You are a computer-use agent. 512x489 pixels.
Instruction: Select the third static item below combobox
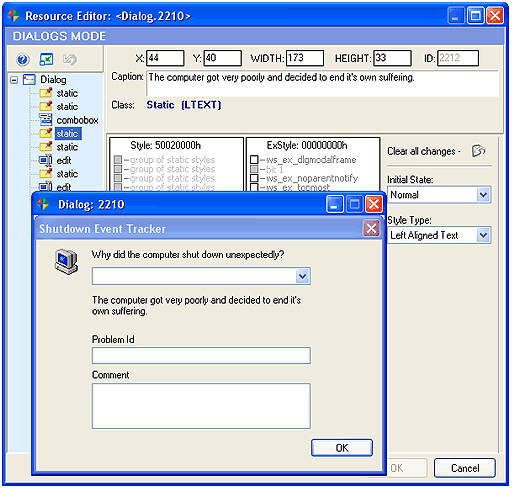tap(67, 174)
